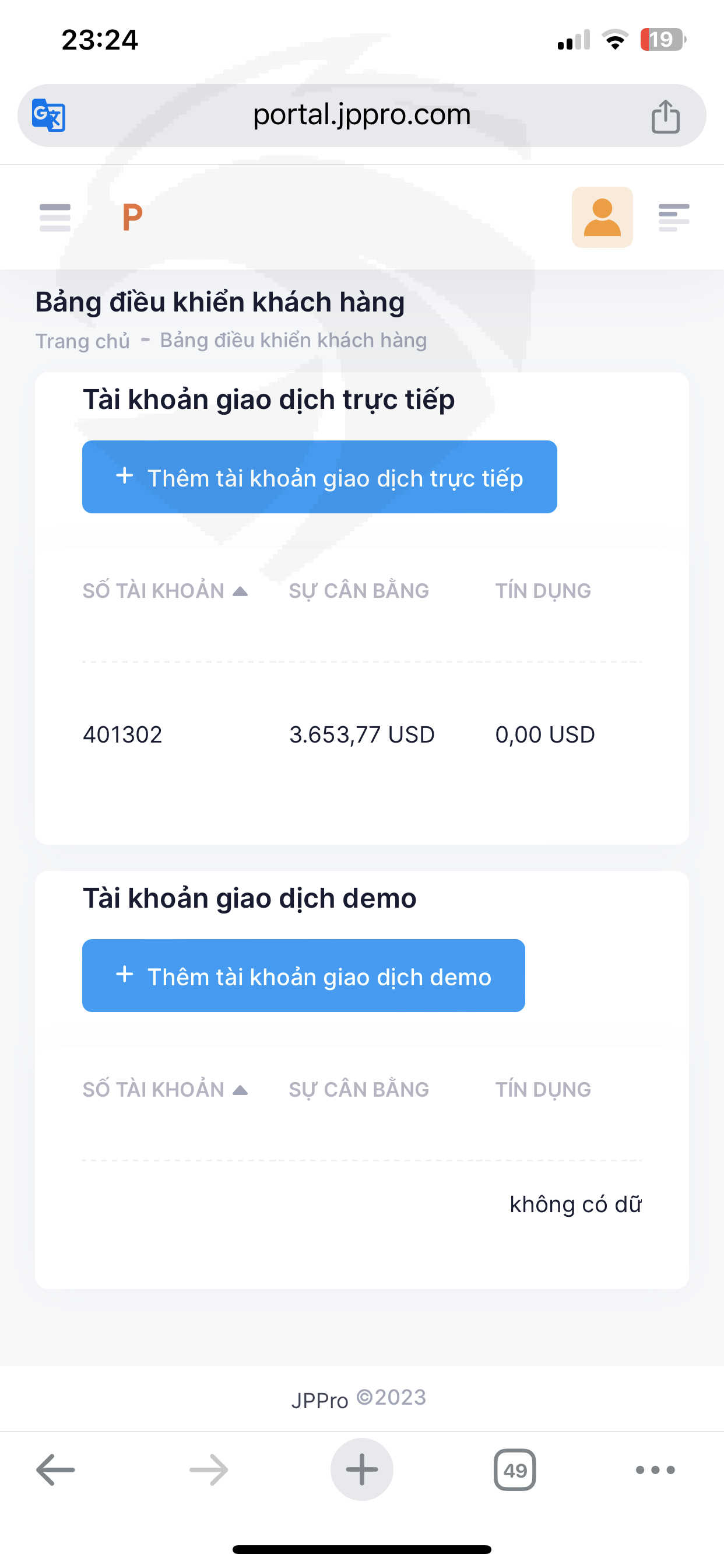The height and width of the screenshot is (1568, 724).
Task: Open the right-side lines menu icon
Action: coord(673,218)
